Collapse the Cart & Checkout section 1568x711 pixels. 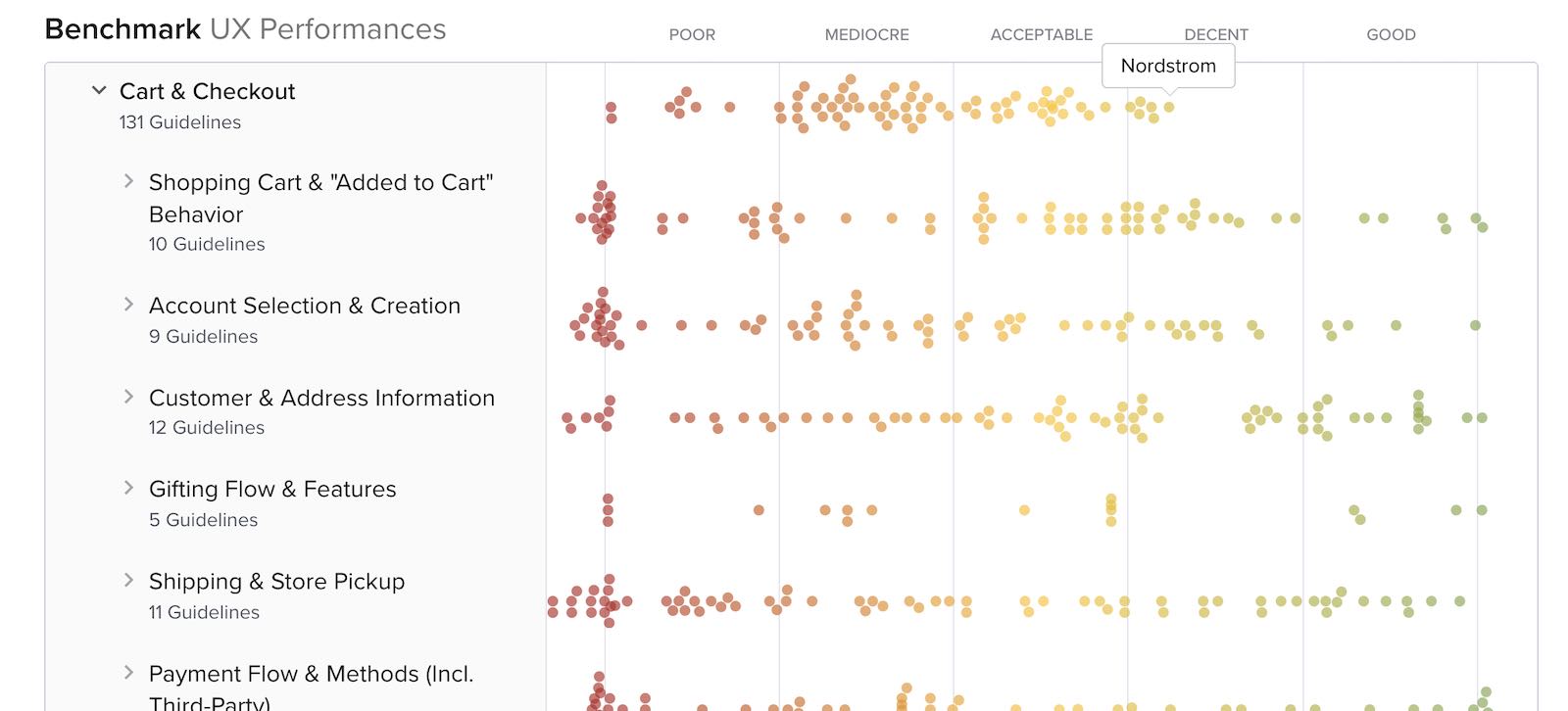[99, 91]
